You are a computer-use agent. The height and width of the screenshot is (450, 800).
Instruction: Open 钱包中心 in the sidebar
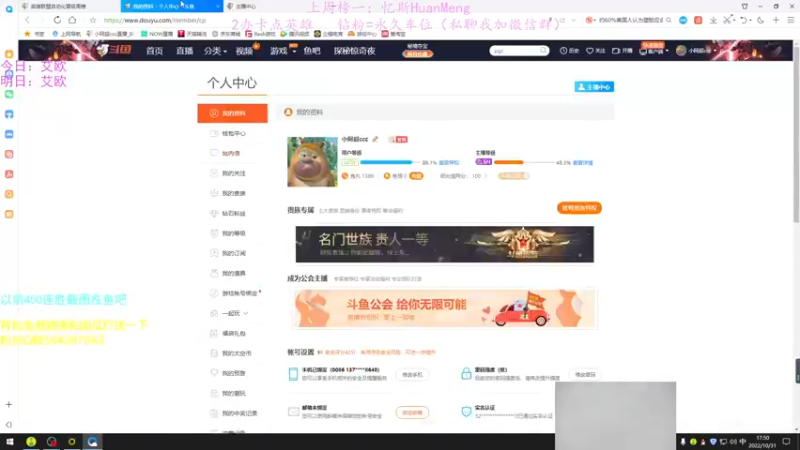pyautogui.click(x=232, y=133)
